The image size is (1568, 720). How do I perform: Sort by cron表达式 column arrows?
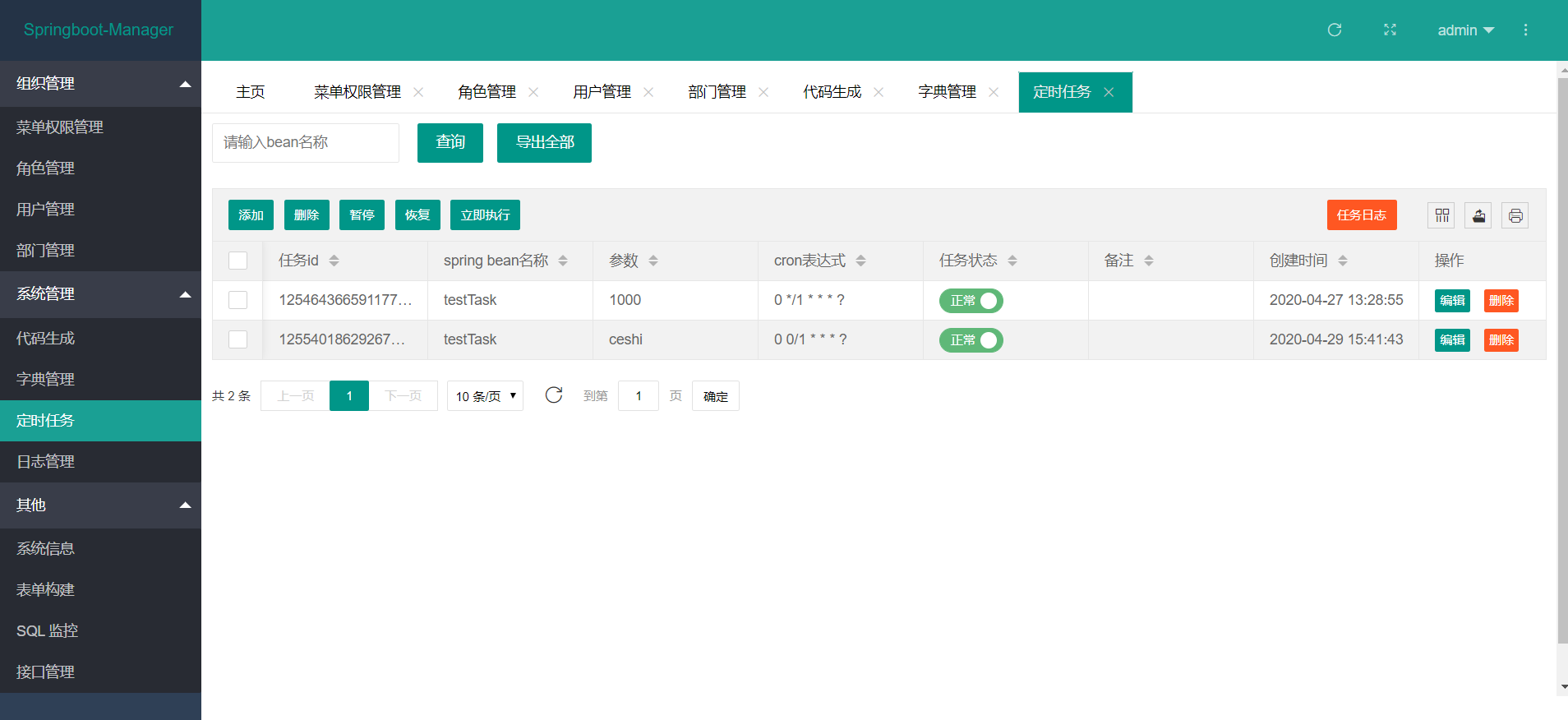860,261
